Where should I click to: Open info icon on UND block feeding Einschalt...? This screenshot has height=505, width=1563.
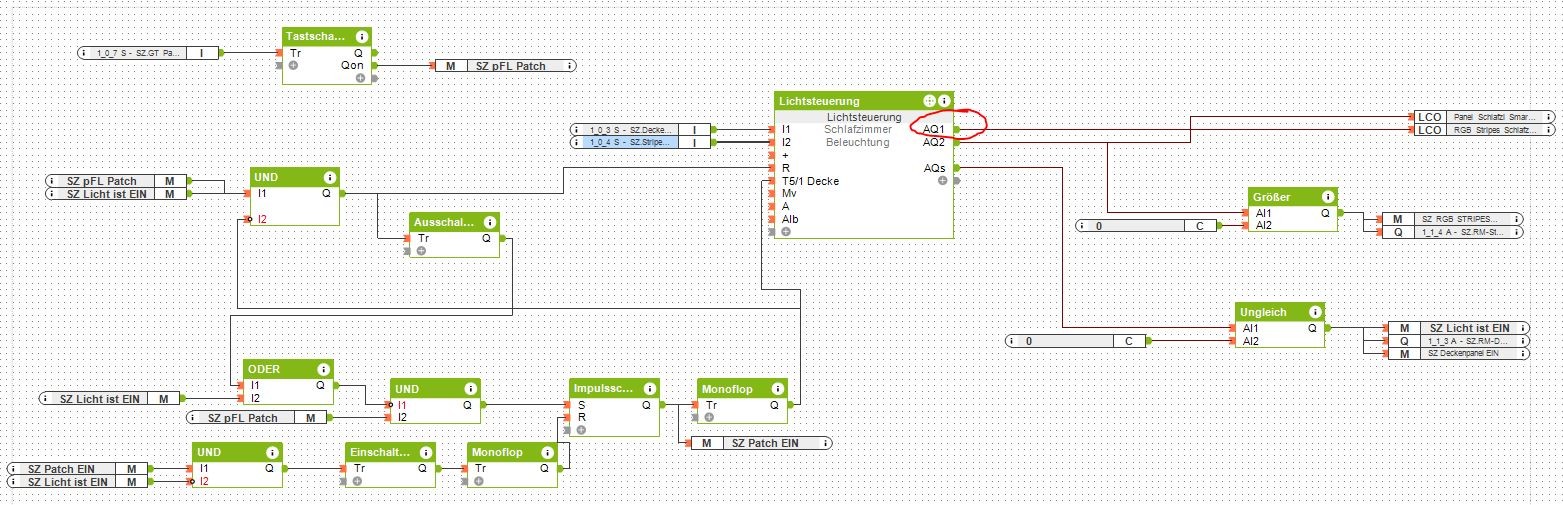pyautogui.click(x=272, y=452)
